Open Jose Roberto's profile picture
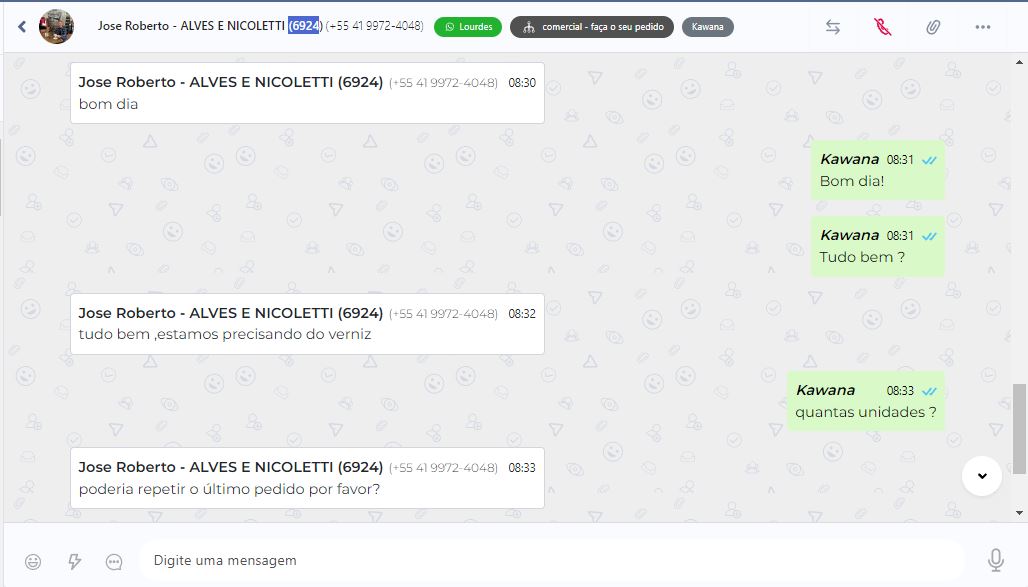Image resolution: width=1028 pixels, height=587 pixels. click(56, 27)
